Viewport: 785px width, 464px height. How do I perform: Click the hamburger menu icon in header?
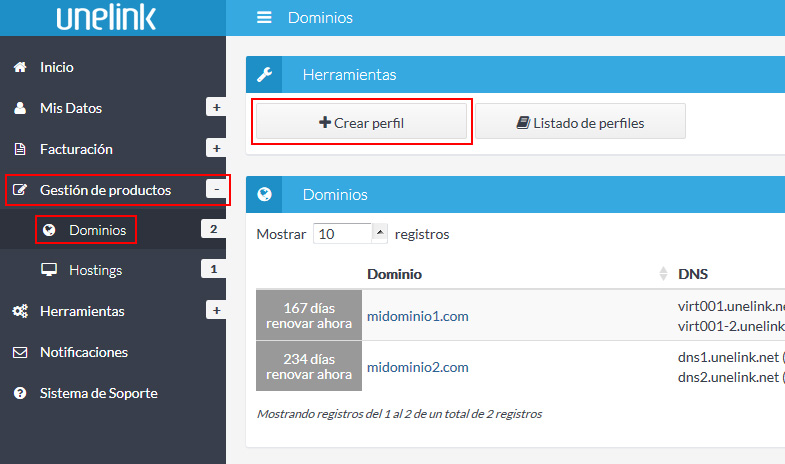pyautogui.click(x=264, y=17)
